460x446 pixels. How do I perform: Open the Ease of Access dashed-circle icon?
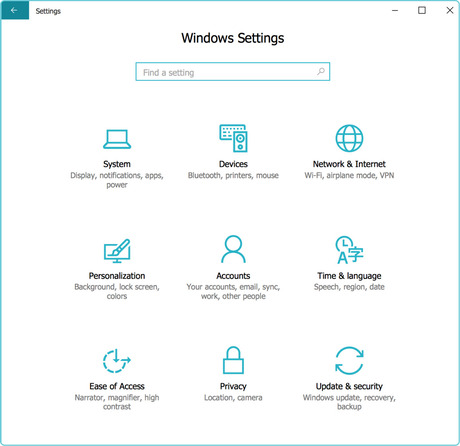point(117,361)
